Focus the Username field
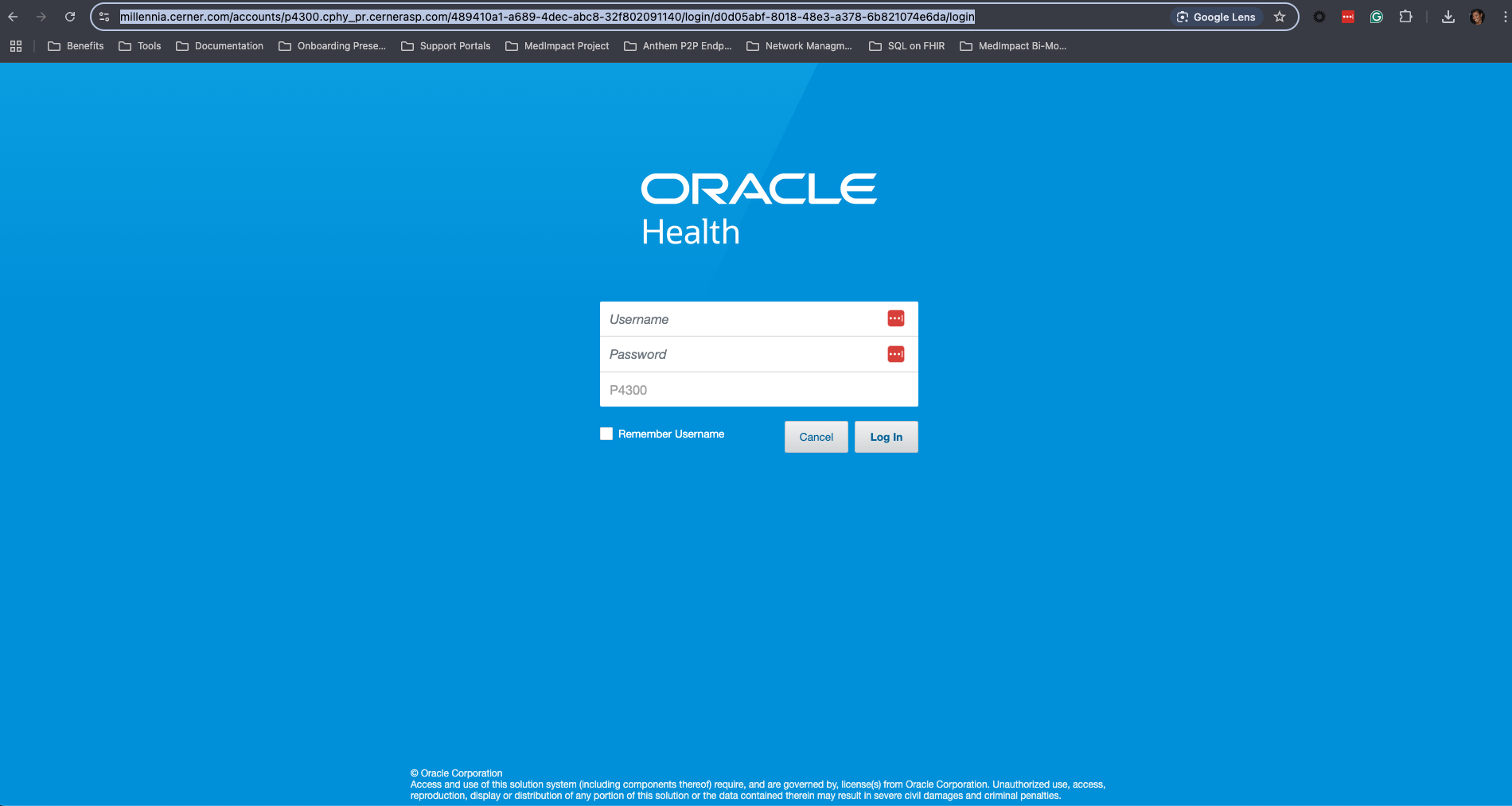The height and width of the screenshot is (806, 1512). click(758, 319)
